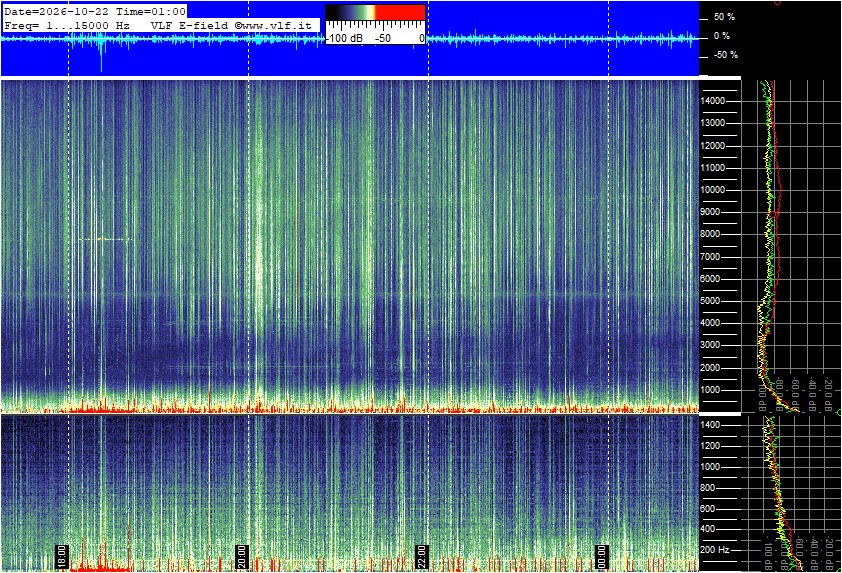Viewport: 842px width, 573px height.
Task: Click the 600 label on low-frequency axis
Action: (x=707, y=509)
